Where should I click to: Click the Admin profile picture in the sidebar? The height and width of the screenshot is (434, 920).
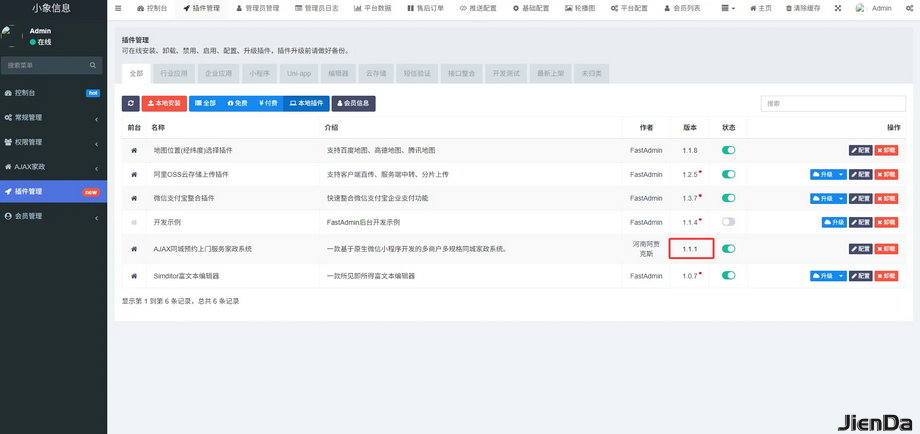[10, 36]
